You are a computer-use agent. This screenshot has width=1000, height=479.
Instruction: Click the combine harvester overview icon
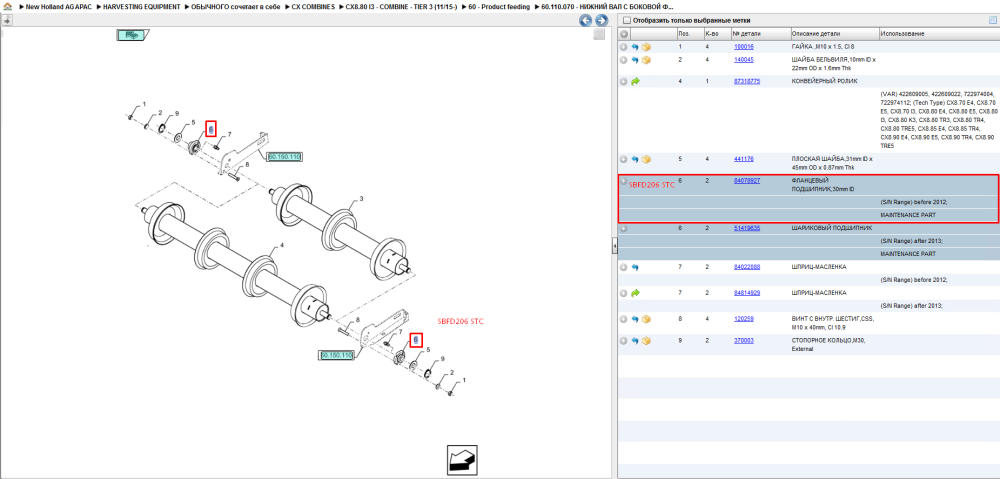[132, 35]
